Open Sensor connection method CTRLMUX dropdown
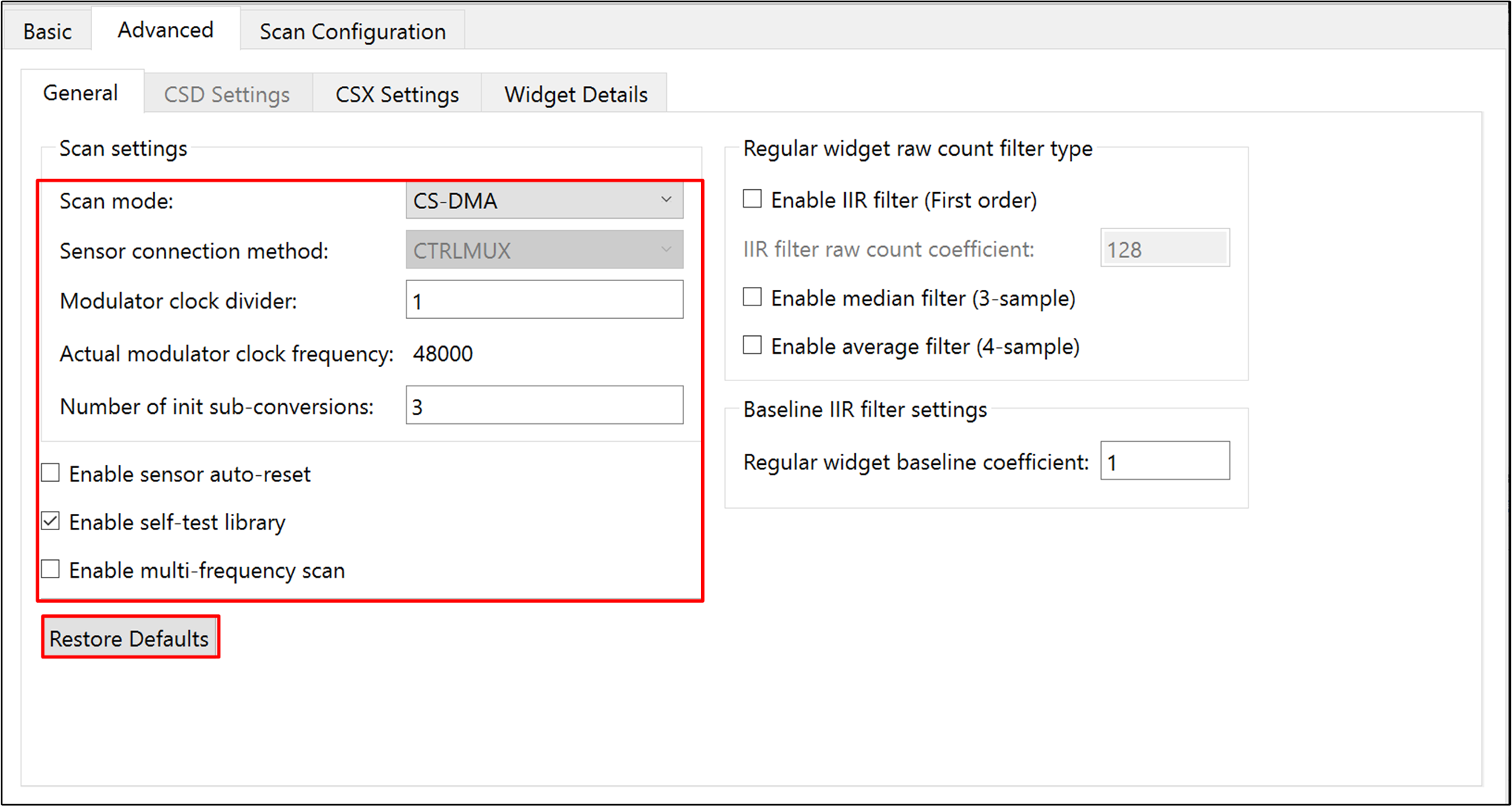The height and width of the screenshot is (806, 1512). (x=545, y=250)
